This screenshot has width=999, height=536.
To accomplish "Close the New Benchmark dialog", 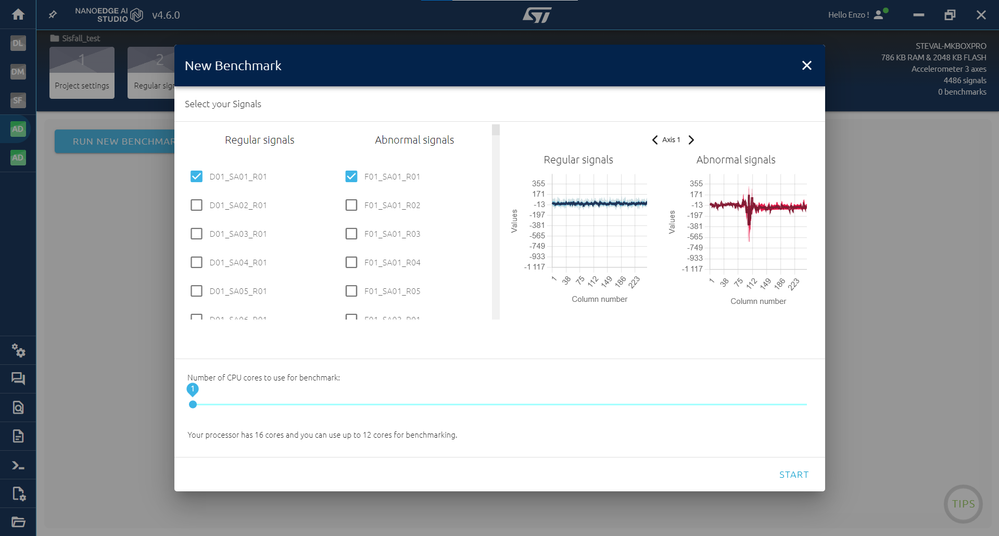I will click(x=807, y=66).
